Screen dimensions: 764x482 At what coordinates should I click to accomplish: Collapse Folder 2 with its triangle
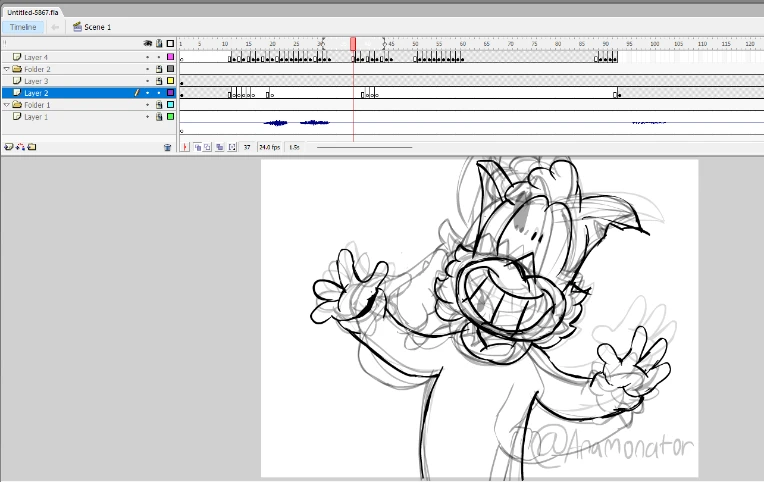[6, 69]
